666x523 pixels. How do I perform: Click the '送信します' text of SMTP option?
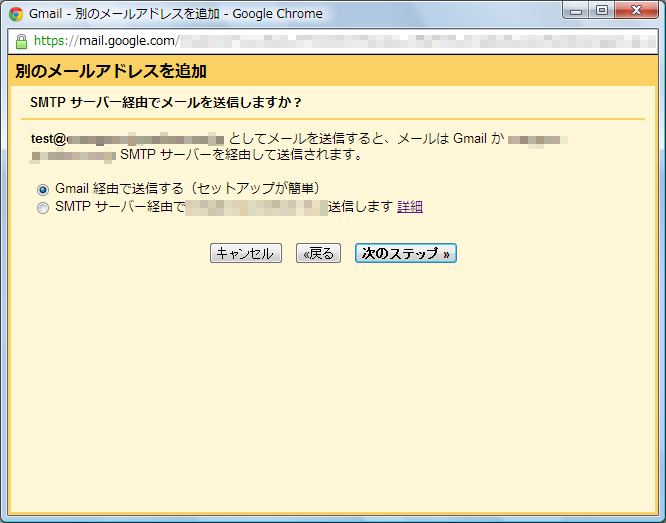360,207
